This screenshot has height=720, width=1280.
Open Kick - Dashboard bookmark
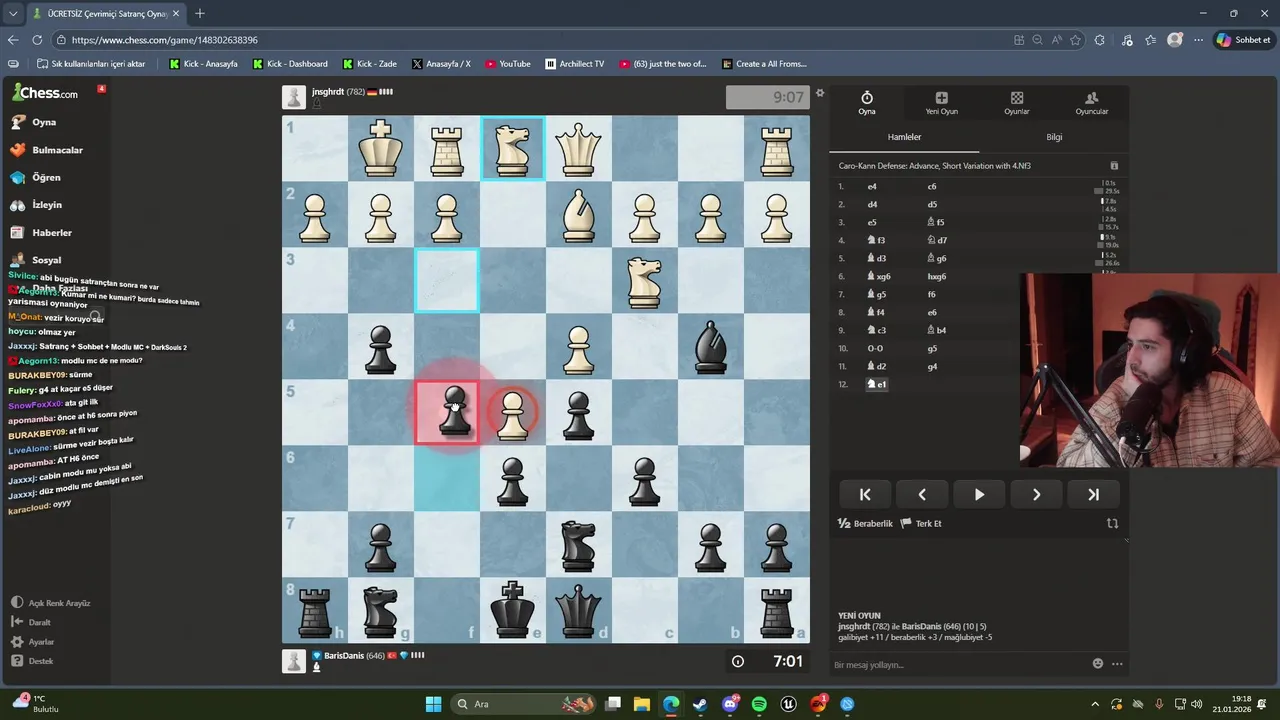click(289, 64)
